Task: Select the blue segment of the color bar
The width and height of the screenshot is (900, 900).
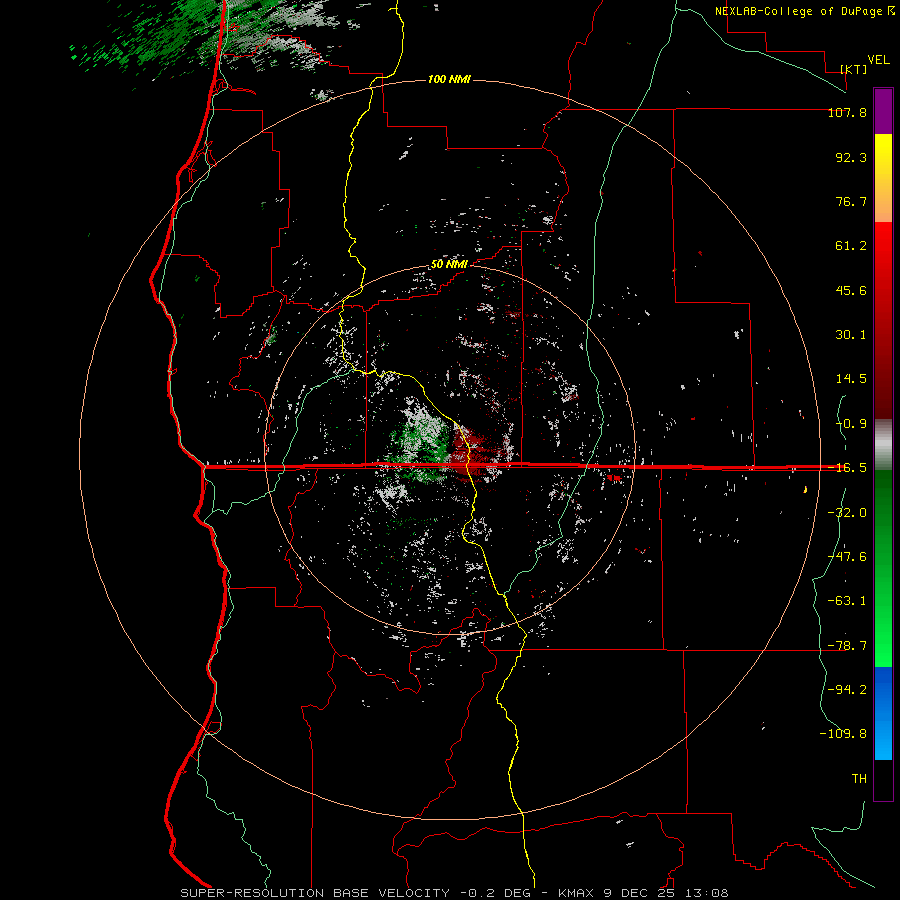Action: (x=883, y=713)
